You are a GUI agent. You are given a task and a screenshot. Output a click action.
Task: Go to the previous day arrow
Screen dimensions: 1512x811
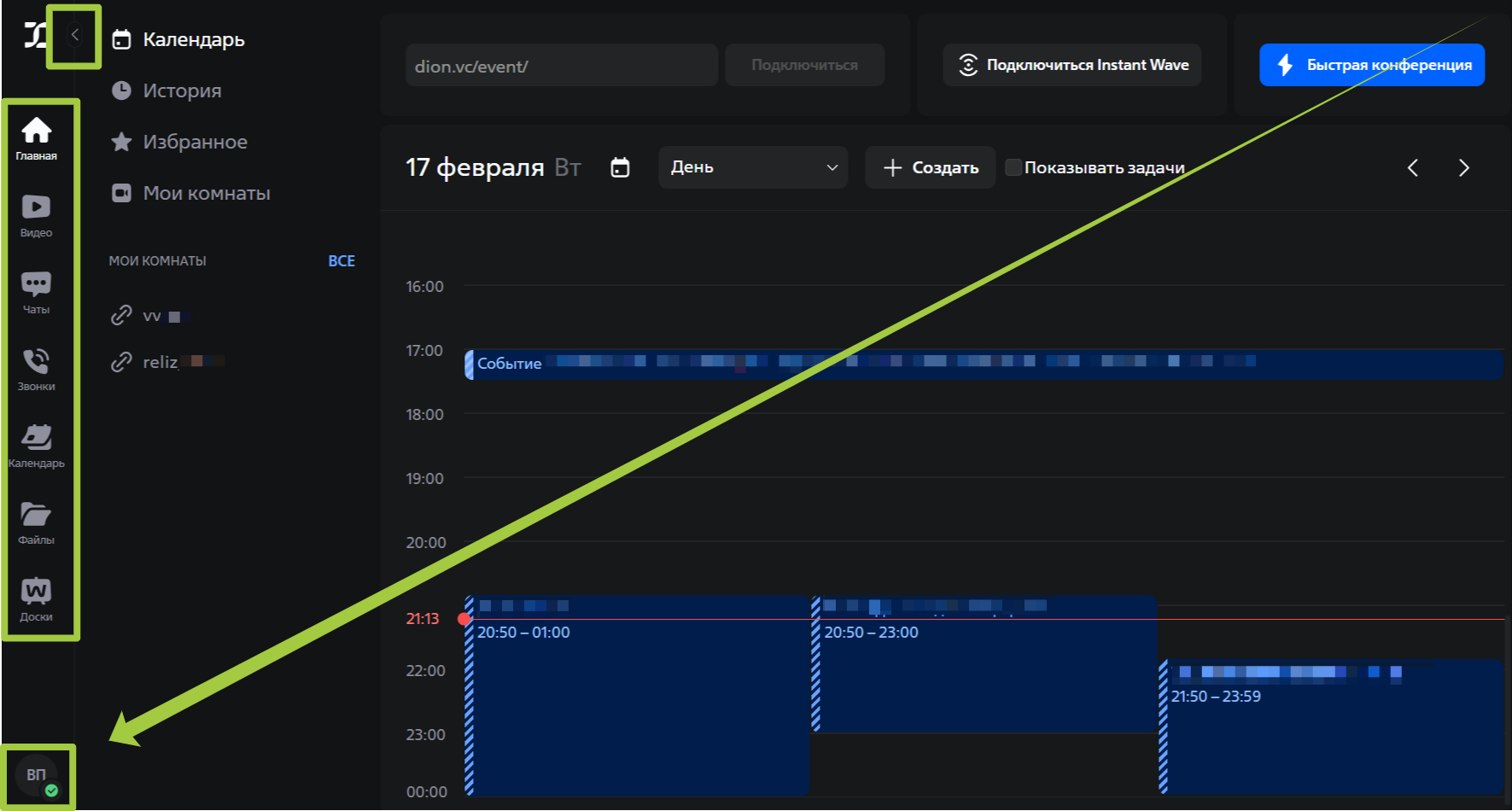coord(1413,168)
